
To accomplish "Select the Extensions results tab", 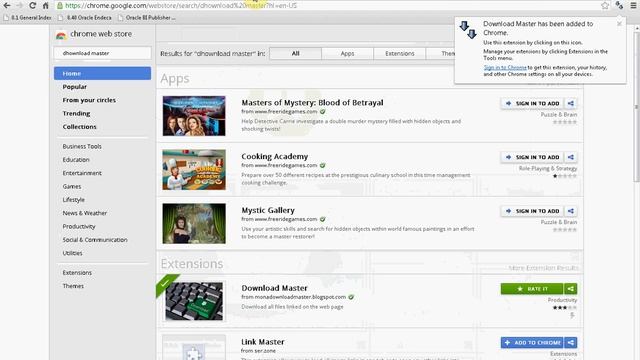I will point(400,53).
